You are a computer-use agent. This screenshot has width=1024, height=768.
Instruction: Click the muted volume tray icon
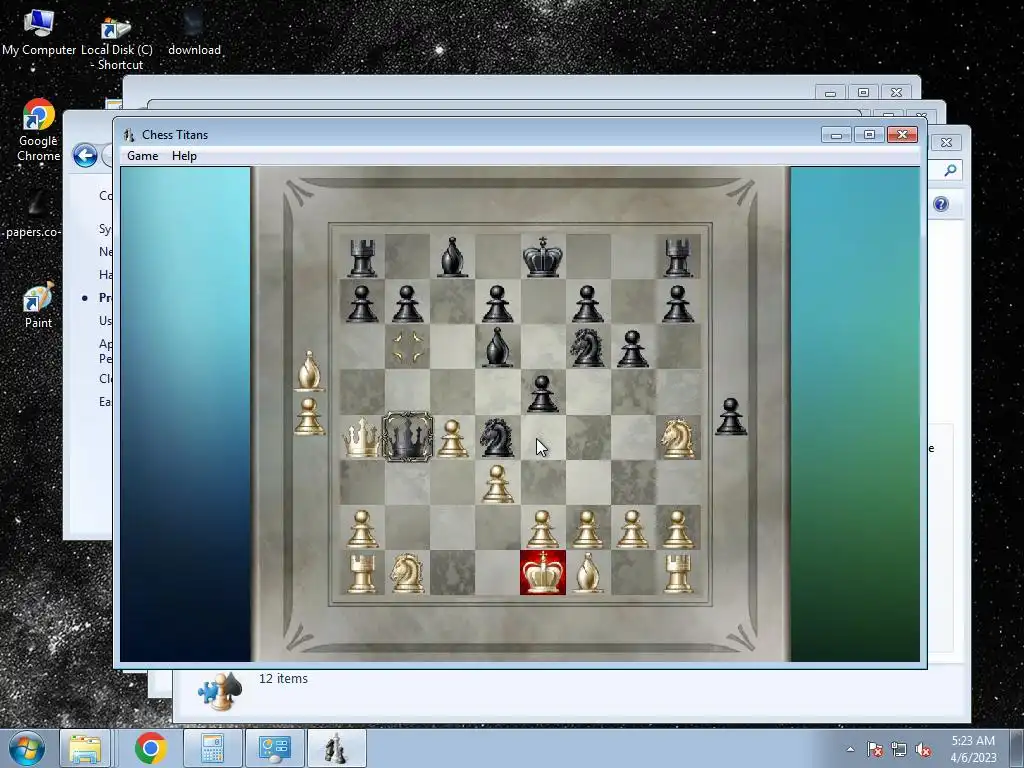[x=923, y=749]
